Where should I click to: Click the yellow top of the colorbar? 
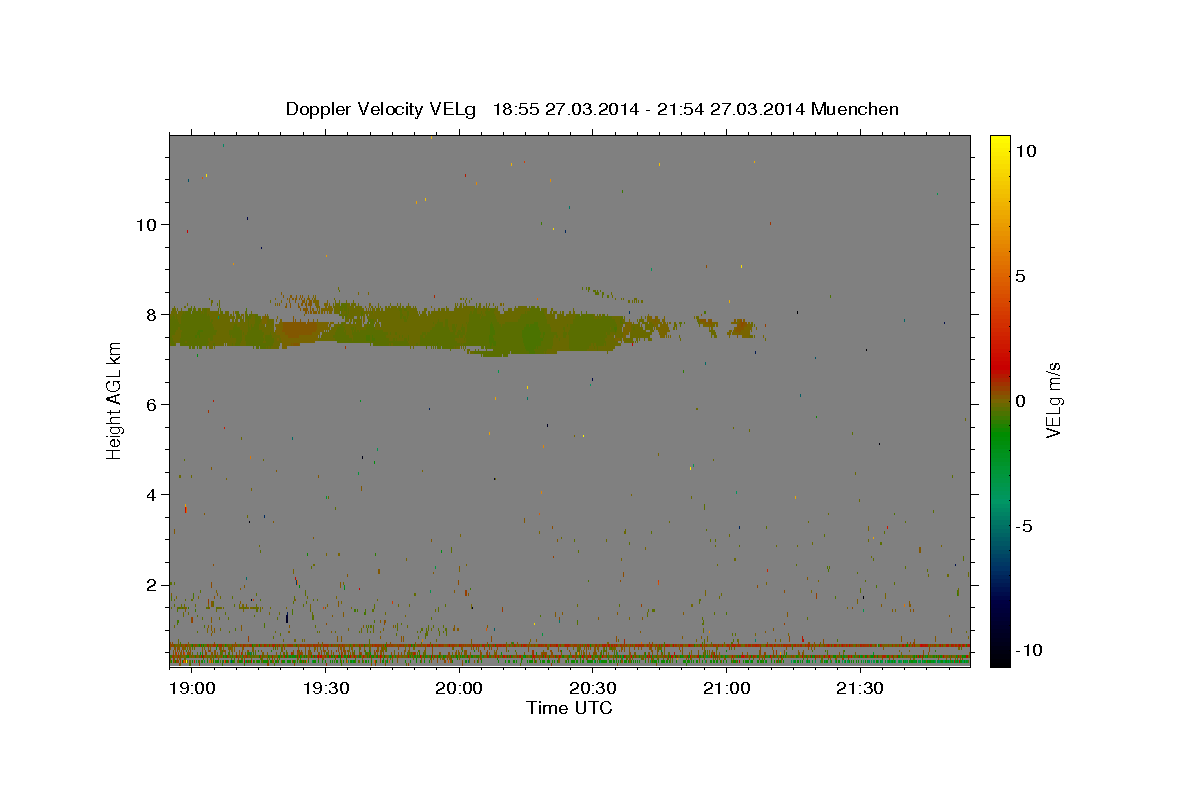pos(999,145)
